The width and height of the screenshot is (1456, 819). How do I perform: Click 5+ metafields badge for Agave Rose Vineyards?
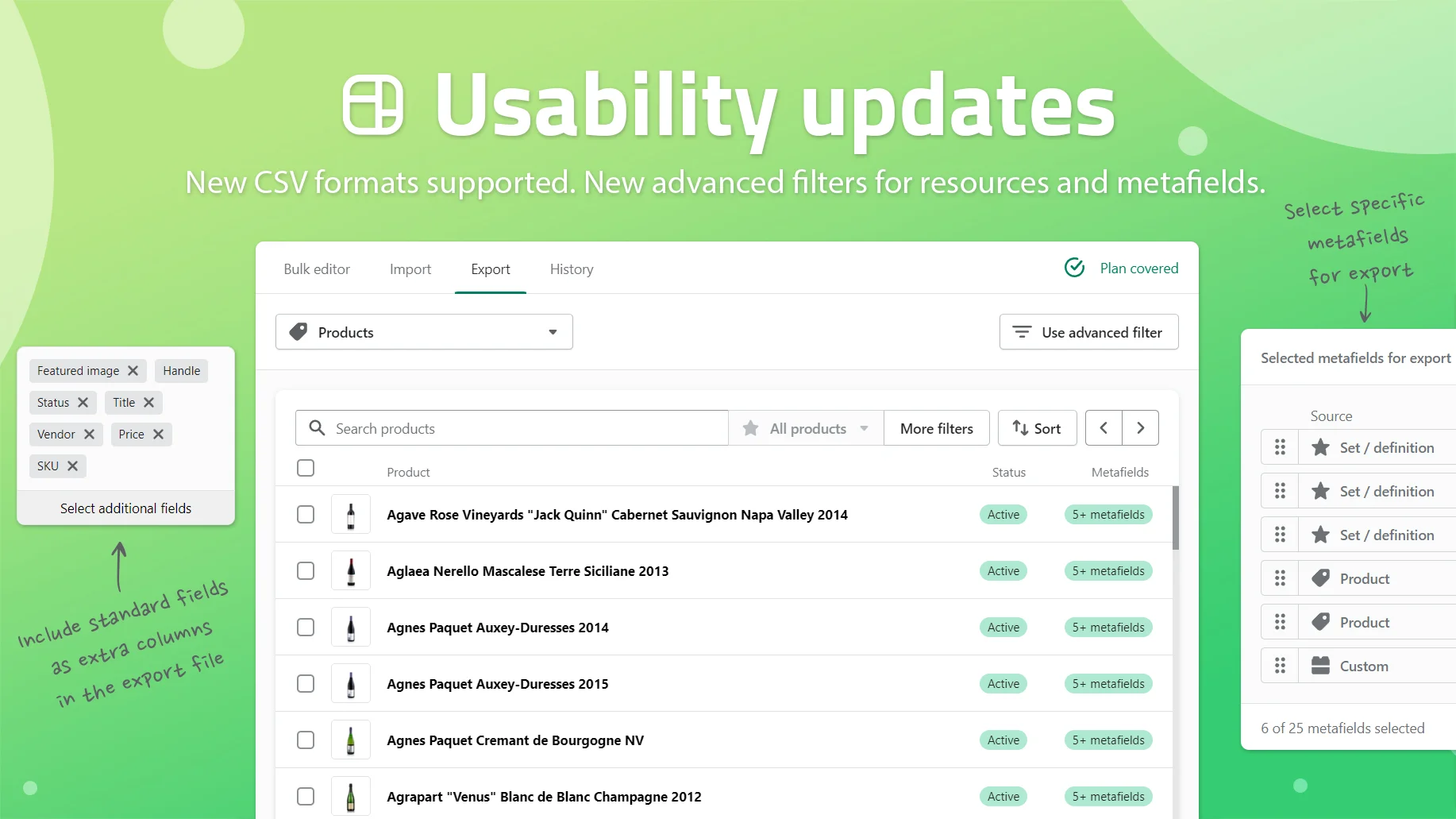click(x=1108, y=514)
